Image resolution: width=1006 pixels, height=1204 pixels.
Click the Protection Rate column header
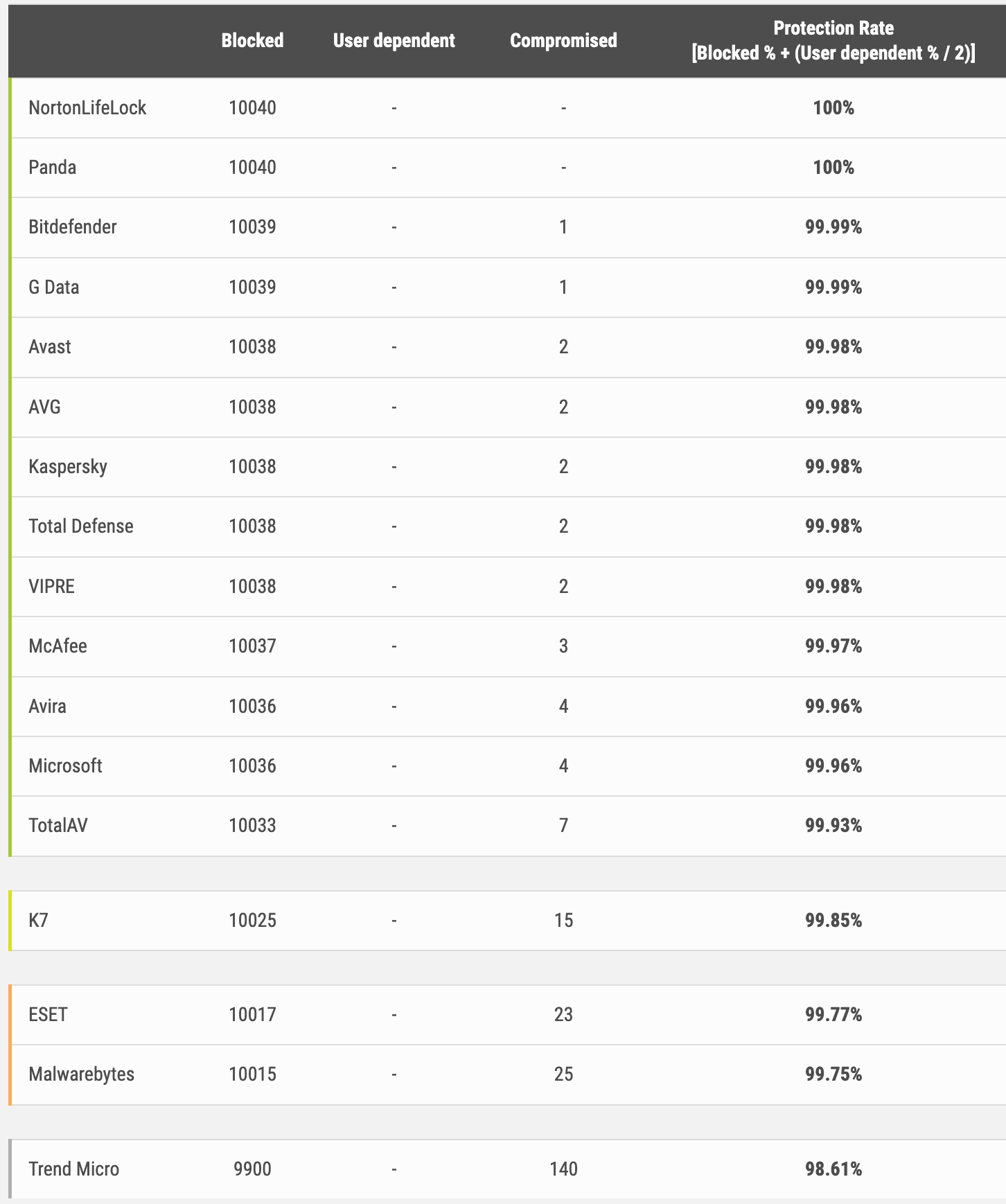833,40
